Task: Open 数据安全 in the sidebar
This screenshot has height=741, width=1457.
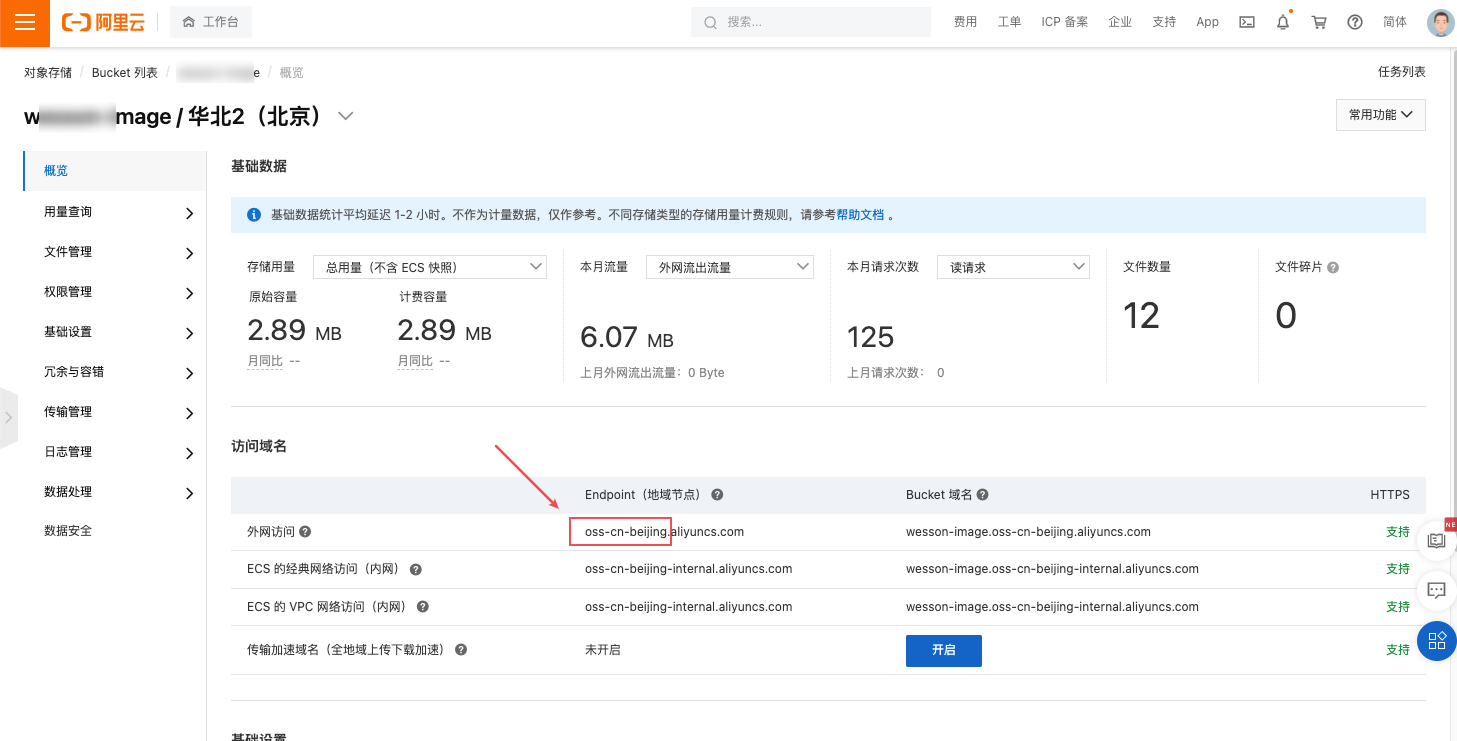Action: pyautogui.click(x=68, y=531)
